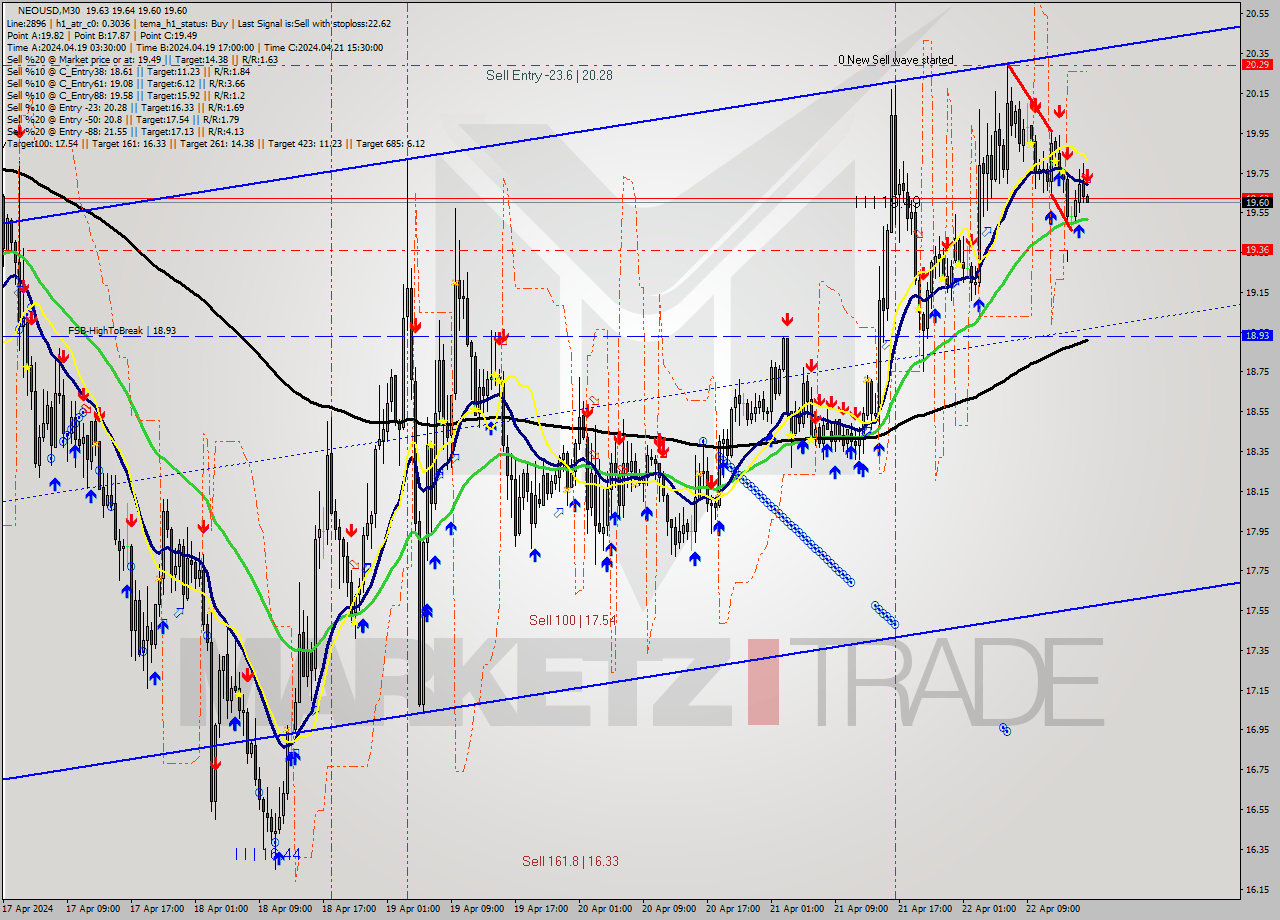Click the '0 New Sell wave started' label
1280x920 pixels.
(895, 60)
